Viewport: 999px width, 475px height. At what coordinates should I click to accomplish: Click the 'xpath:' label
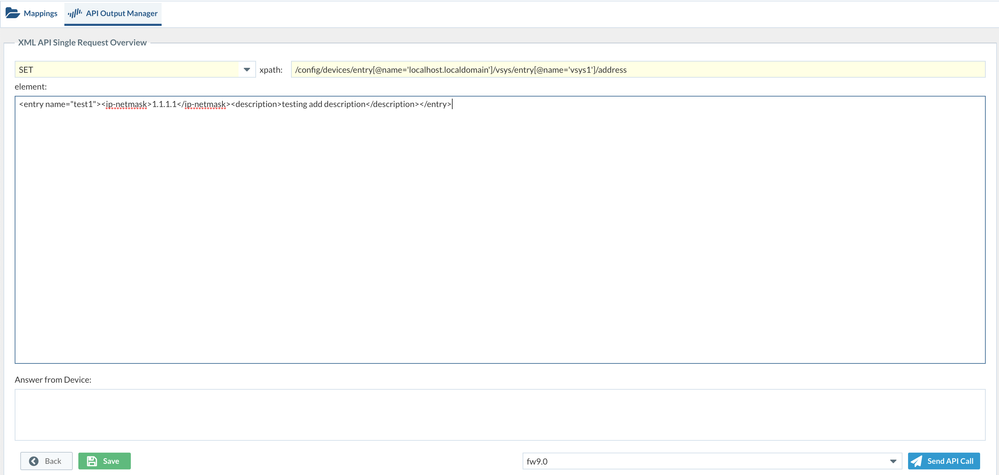pyautogui.click(x=271, y=71)
